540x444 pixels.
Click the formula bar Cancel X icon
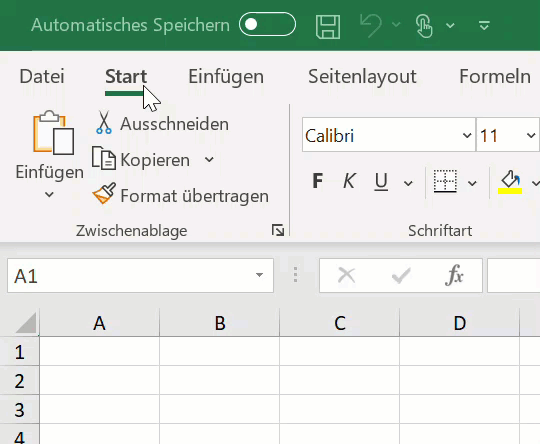[346, 276]
